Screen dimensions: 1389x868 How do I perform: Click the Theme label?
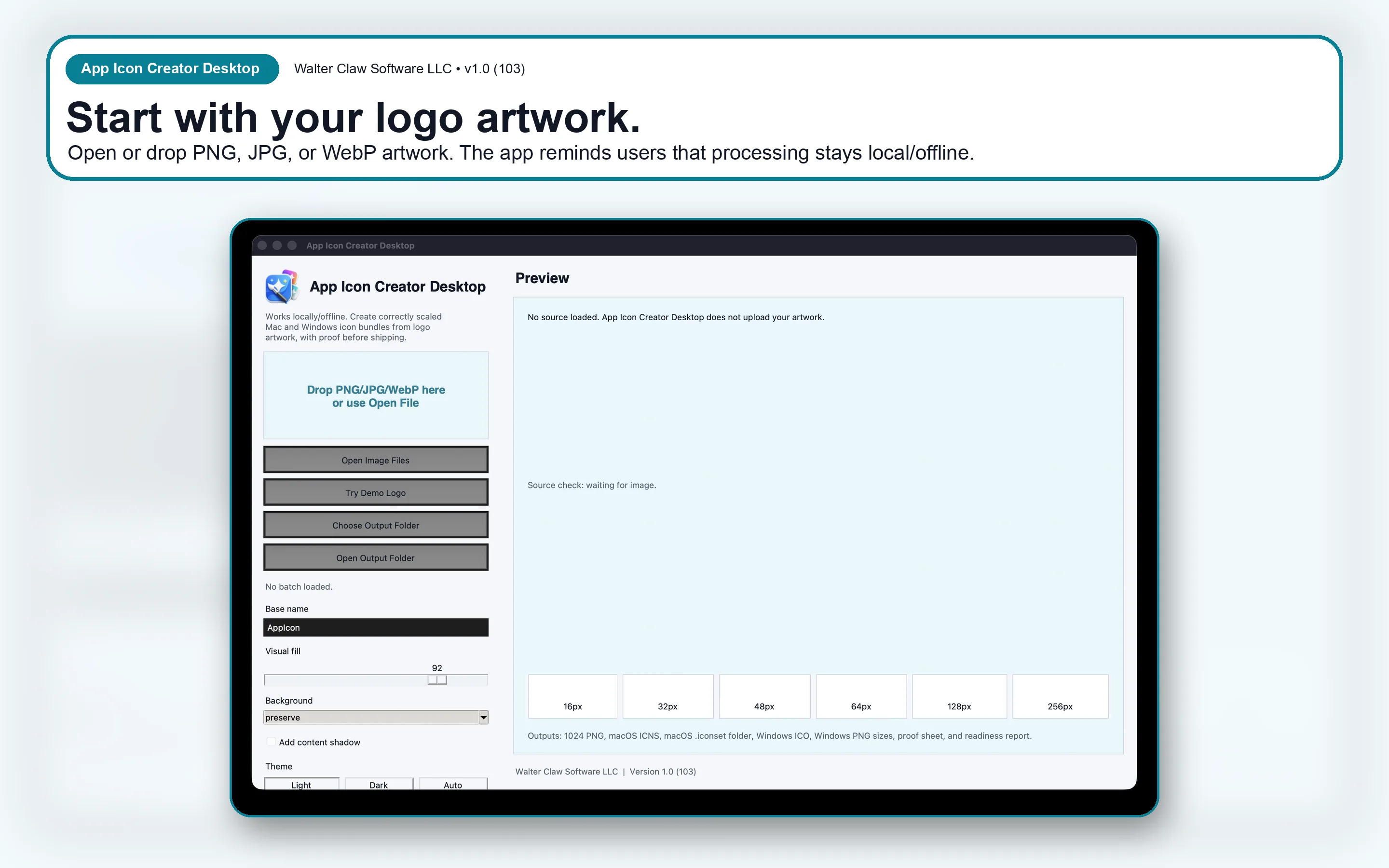[279, 766]
